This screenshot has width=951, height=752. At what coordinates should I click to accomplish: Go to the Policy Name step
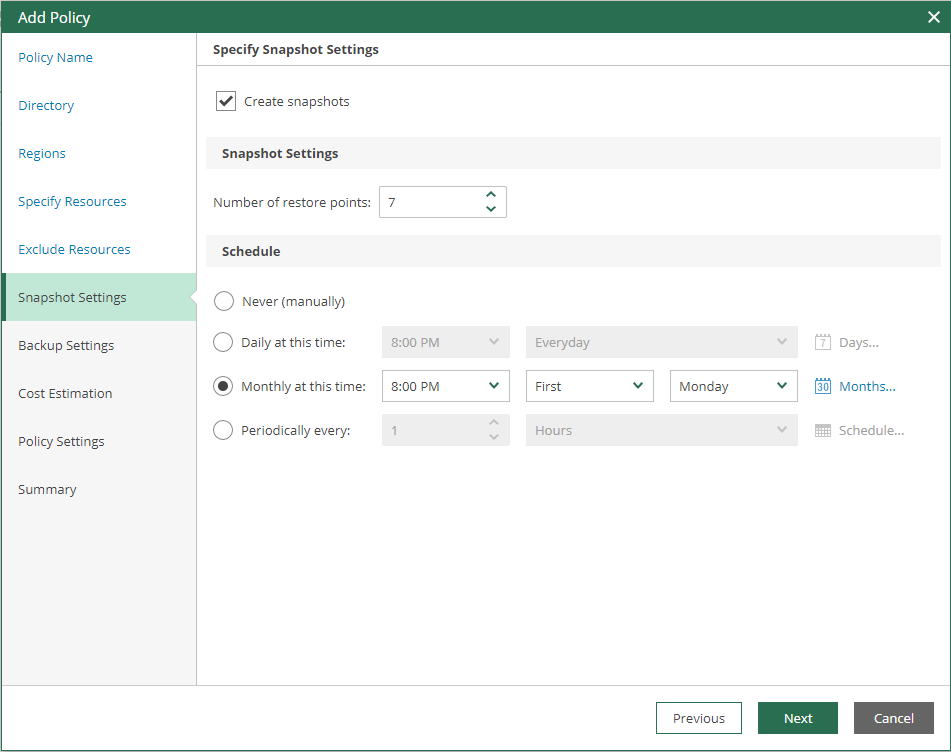55,58
